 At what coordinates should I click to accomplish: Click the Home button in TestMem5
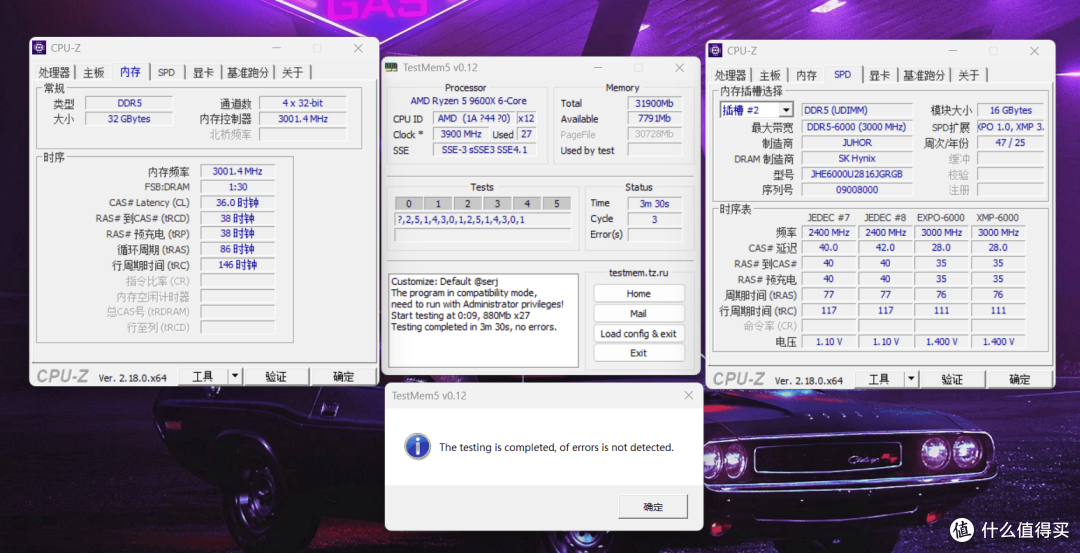tap(638, 293)
